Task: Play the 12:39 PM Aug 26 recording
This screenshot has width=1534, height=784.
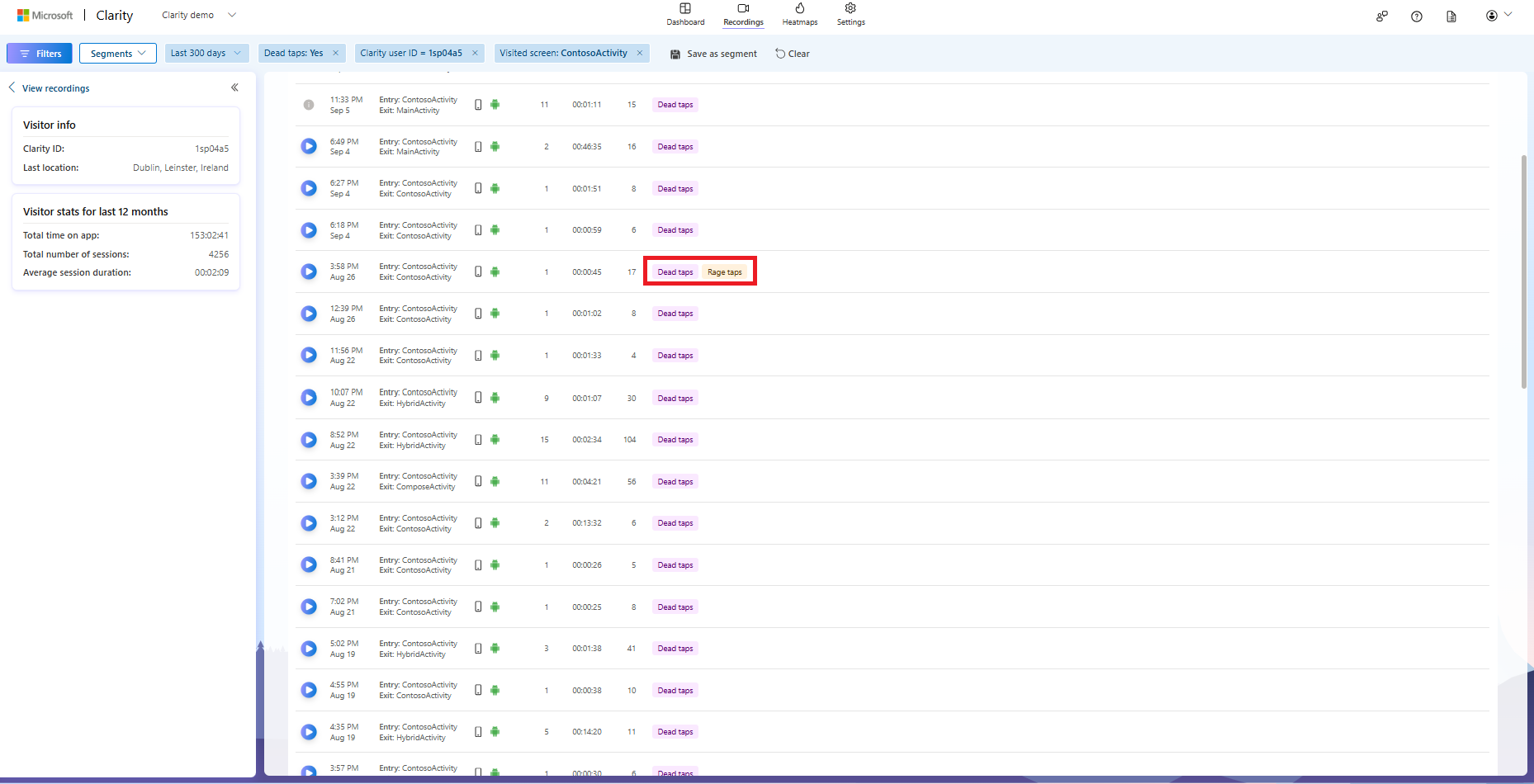Action: coord(309,314)
